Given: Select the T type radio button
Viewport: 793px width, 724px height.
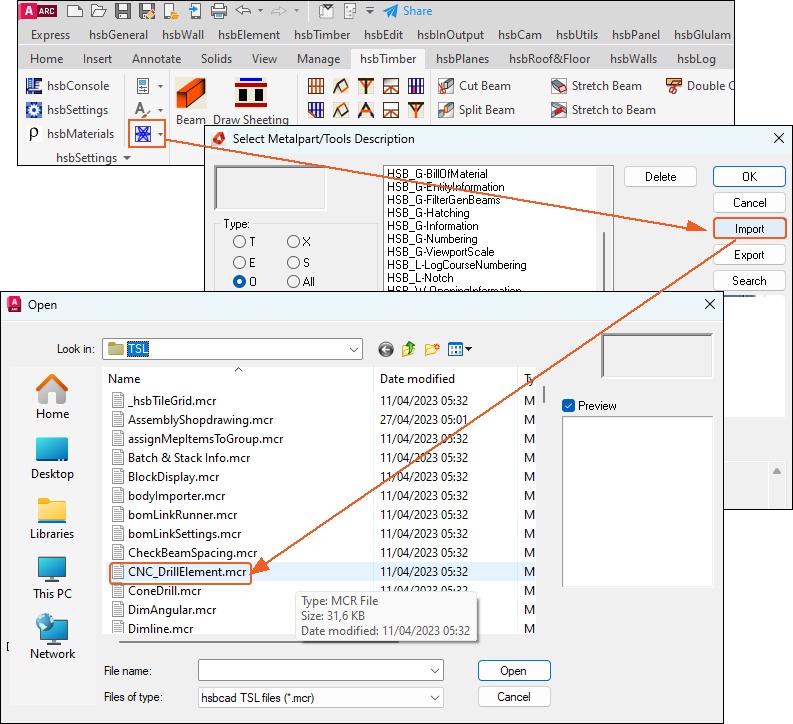Looking at the screenshot, I should pos(239,242).
